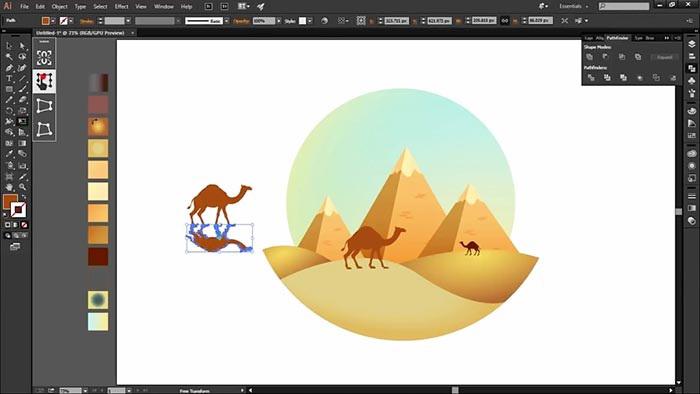Image resolution: width=700 pixels, height=394 pixels.
Task: Open arrange documents dropdown
Action: [244, 6]
